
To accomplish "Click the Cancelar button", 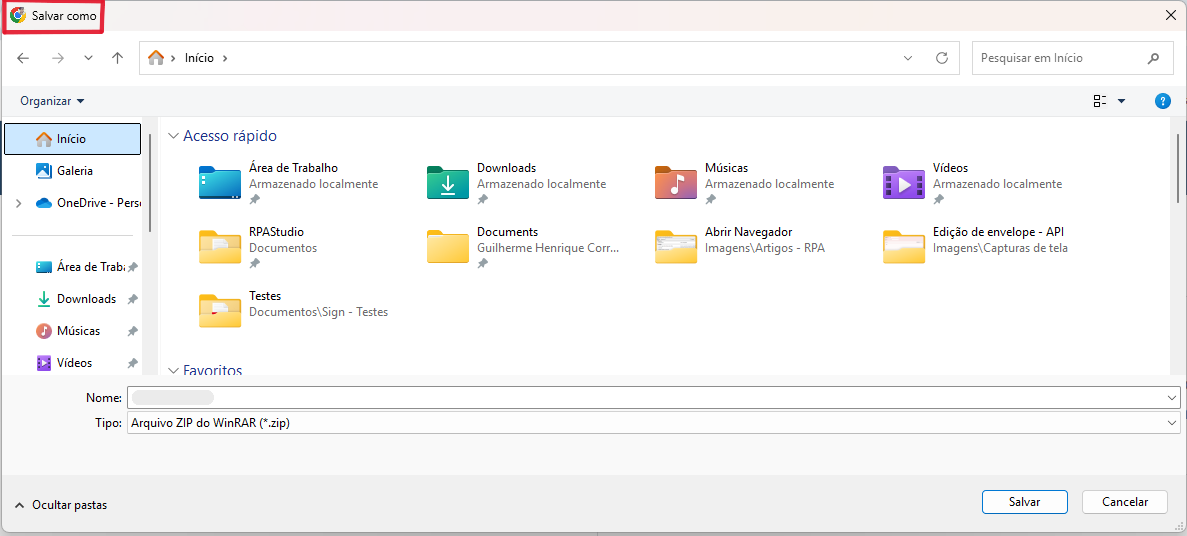I will click(1125, 502).
